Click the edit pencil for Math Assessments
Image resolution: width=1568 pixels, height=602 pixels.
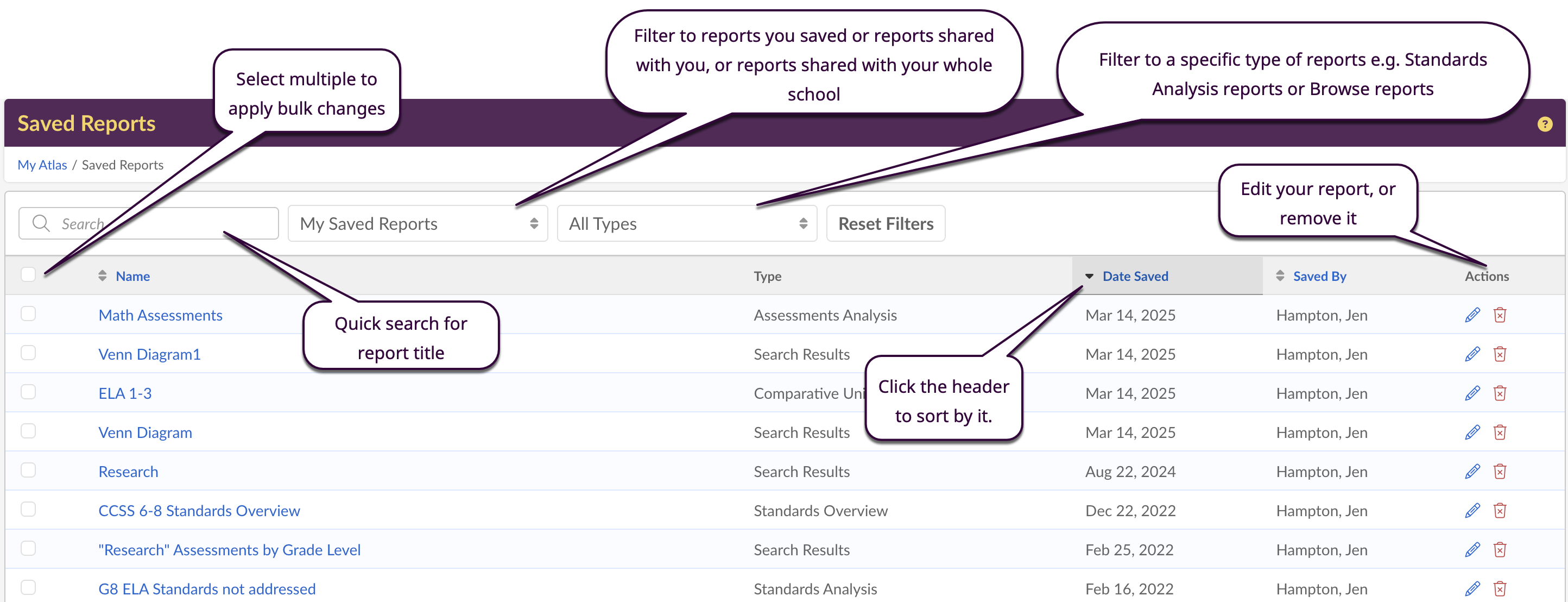pyautogui.click(x=1472, y=315)
